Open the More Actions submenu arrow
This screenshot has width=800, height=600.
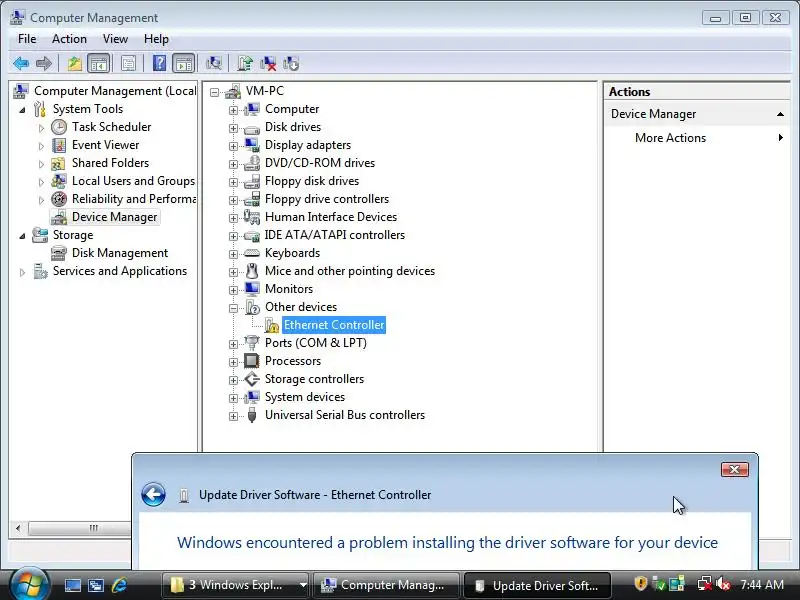tap(781, 137)
